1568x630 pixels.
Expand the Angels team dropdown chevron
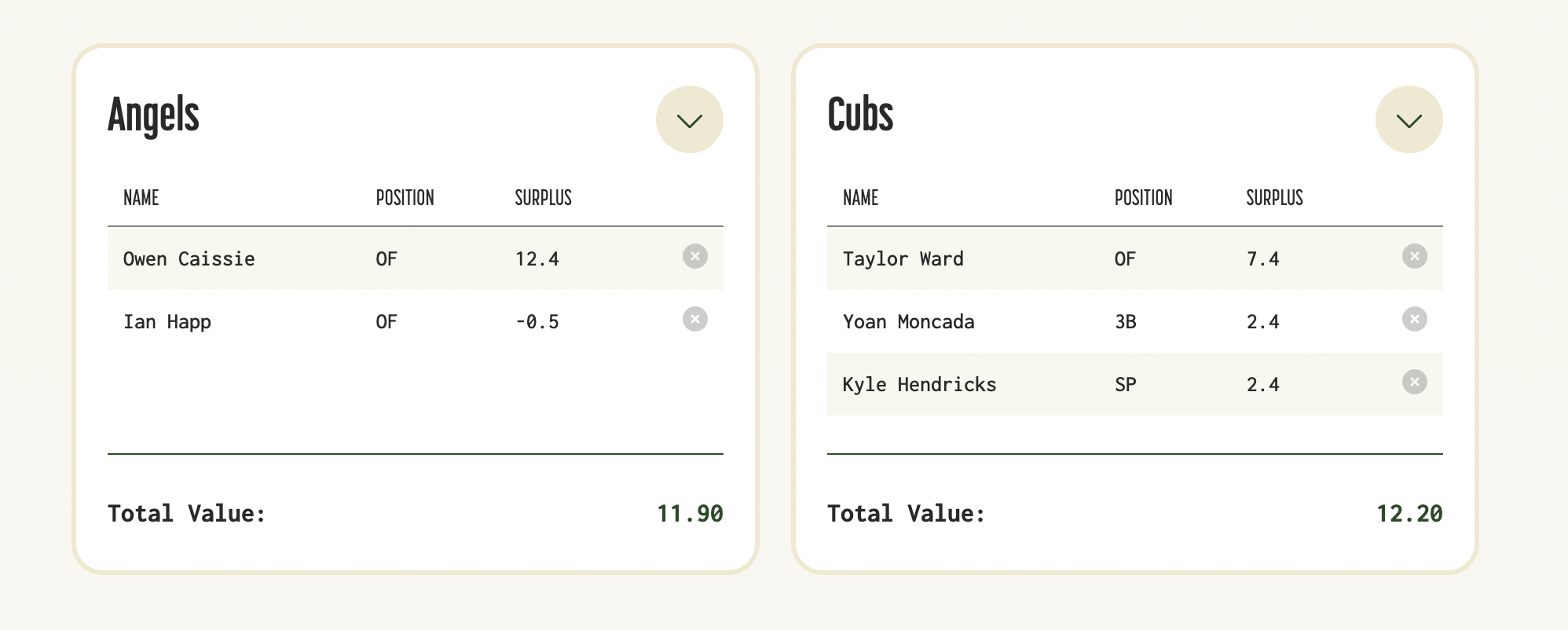pyautogui.click(x=689, y=119)
